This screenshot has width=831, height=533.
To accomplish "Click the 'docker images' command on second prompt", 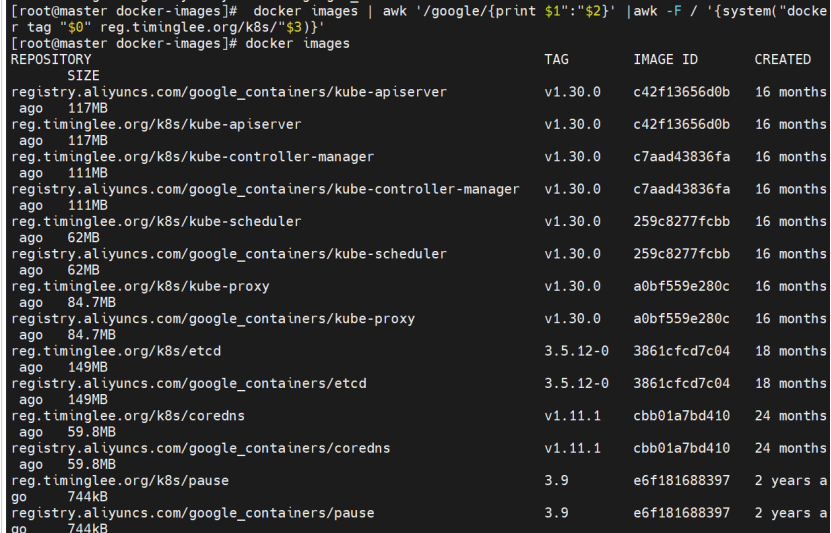I will click(297, 43).
